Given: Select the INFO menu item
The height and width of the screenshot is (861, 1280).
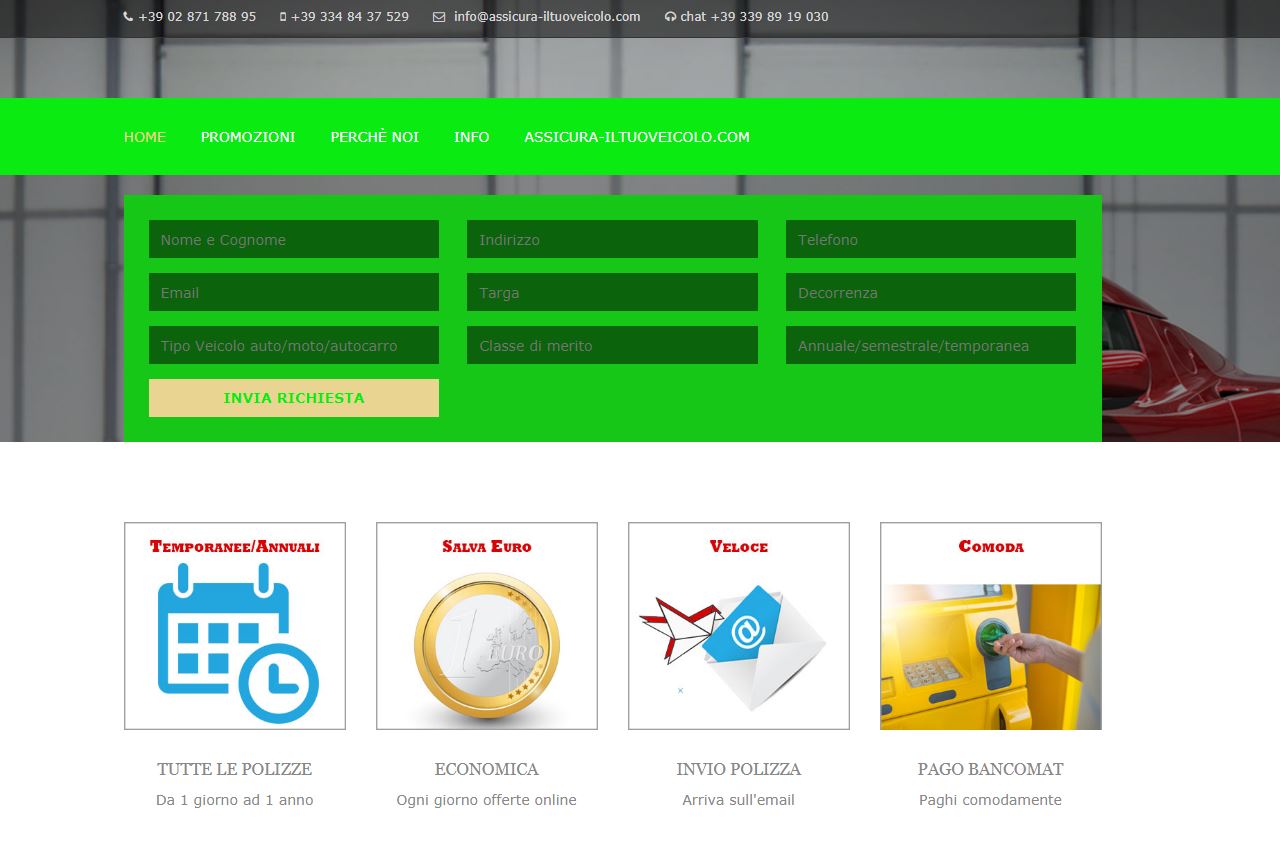Looking at the screenshot, I should [x=472, y=137].
